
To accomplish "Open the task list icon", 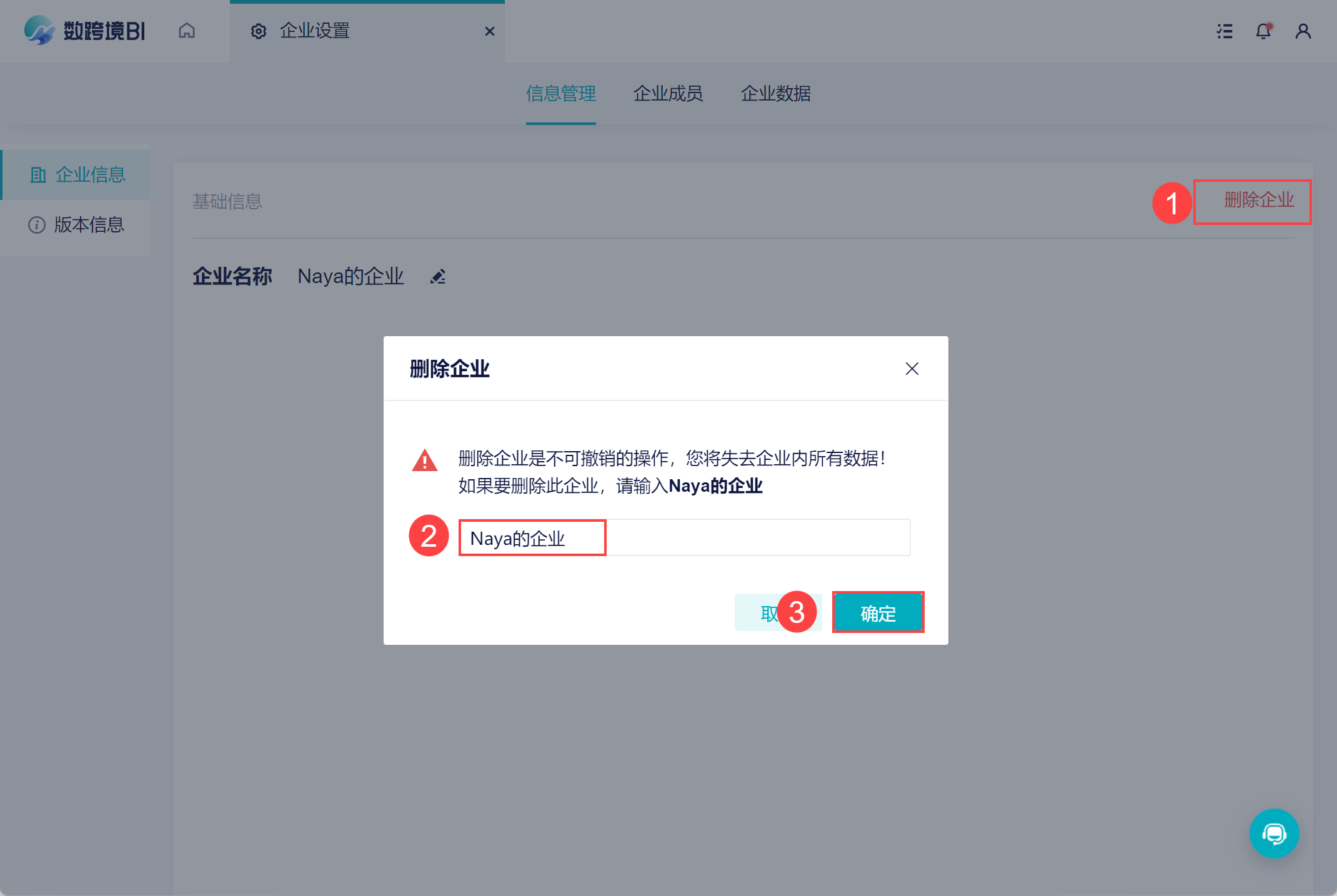I will pyautogui.click(x=1225, y=31).
